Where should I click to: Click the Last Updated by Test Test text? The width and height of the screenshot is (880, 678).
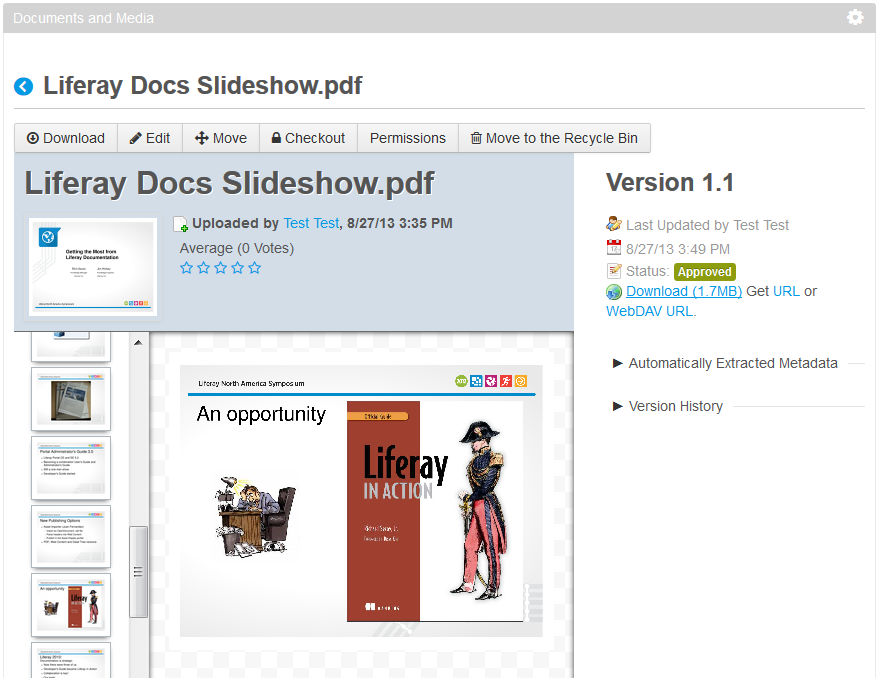pos(707,225)
